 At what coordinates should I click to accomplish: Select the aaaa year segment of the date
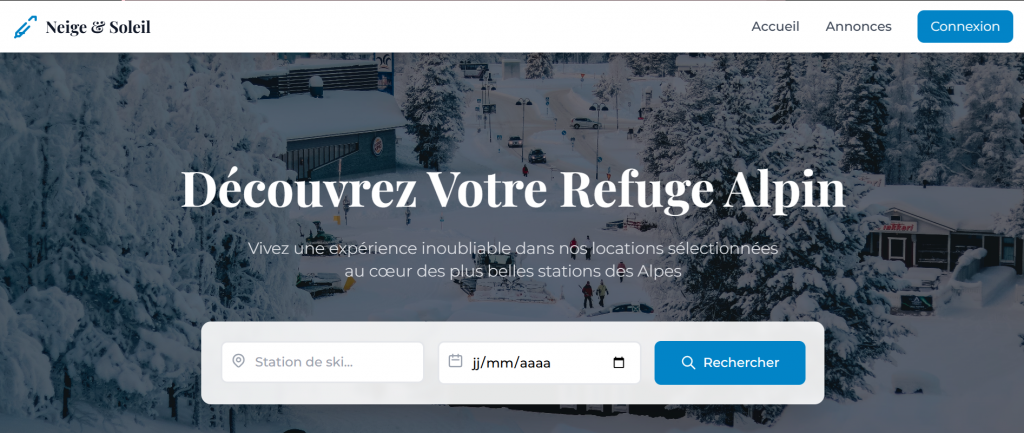pyautogui.click(x=534, y=362)
